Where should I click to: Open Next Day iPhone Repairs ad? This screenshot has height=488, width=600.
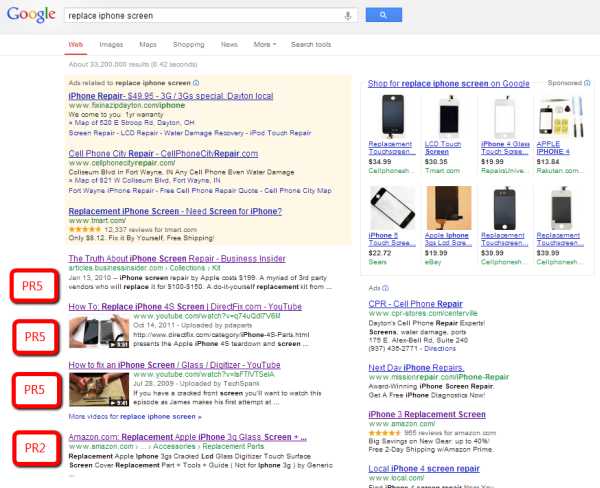click(416, 368)
